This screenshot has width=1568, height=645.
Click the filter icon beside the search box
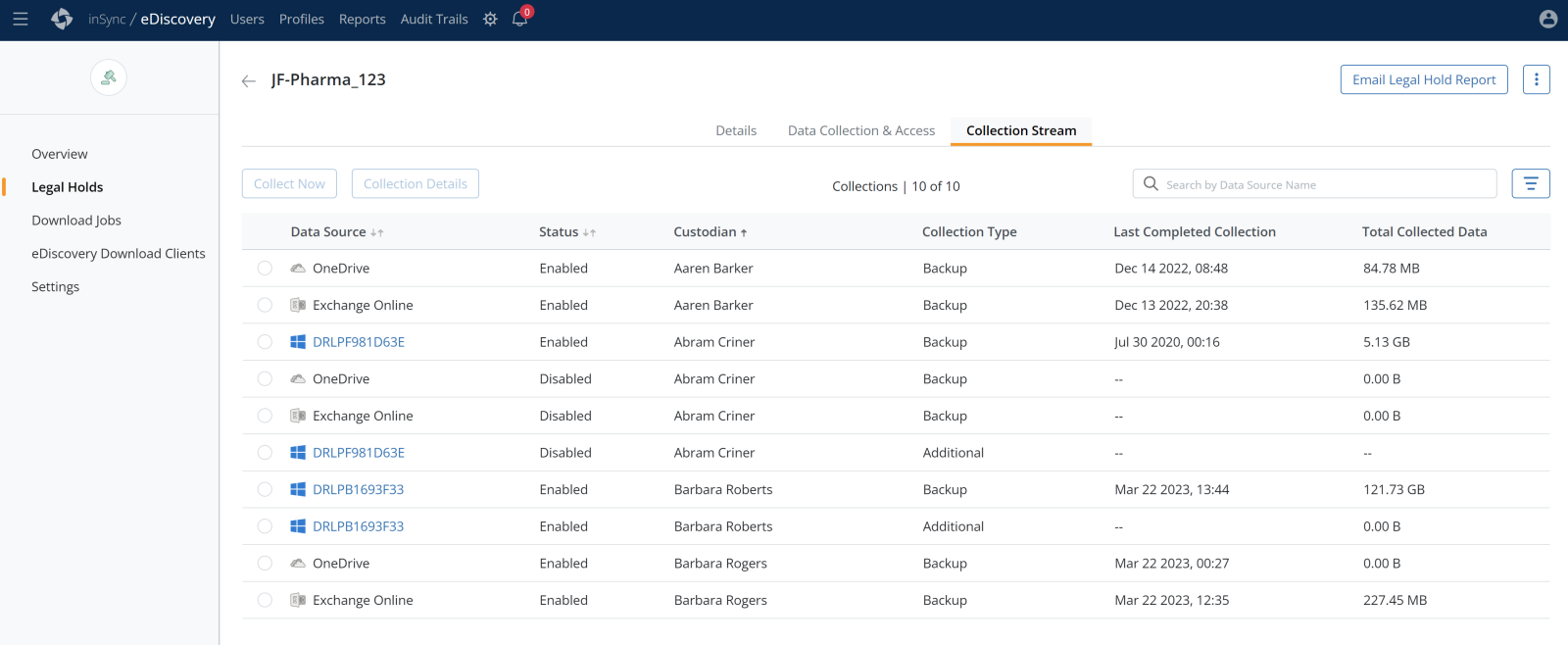[x=1530, y=184]
